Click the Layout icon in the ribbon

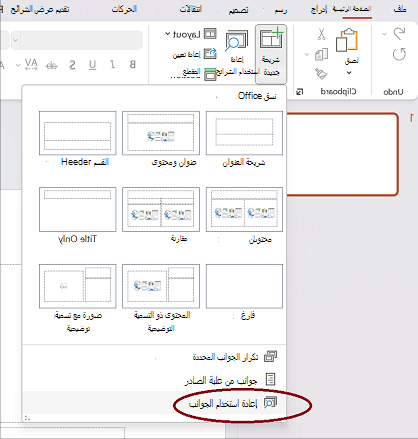pyautogui.click(x=210, y=34)
